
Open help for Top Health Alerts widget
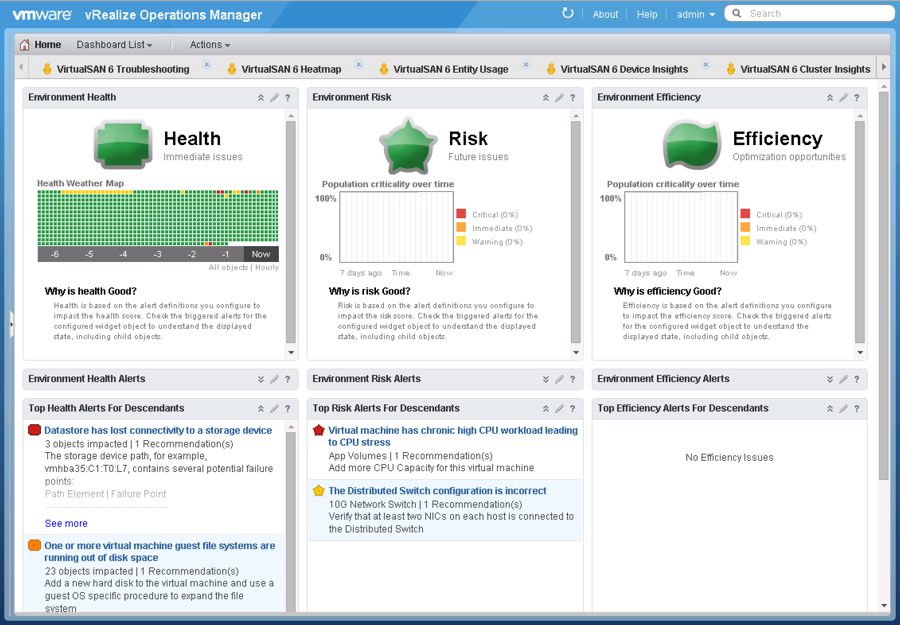(x=288, y=409)
